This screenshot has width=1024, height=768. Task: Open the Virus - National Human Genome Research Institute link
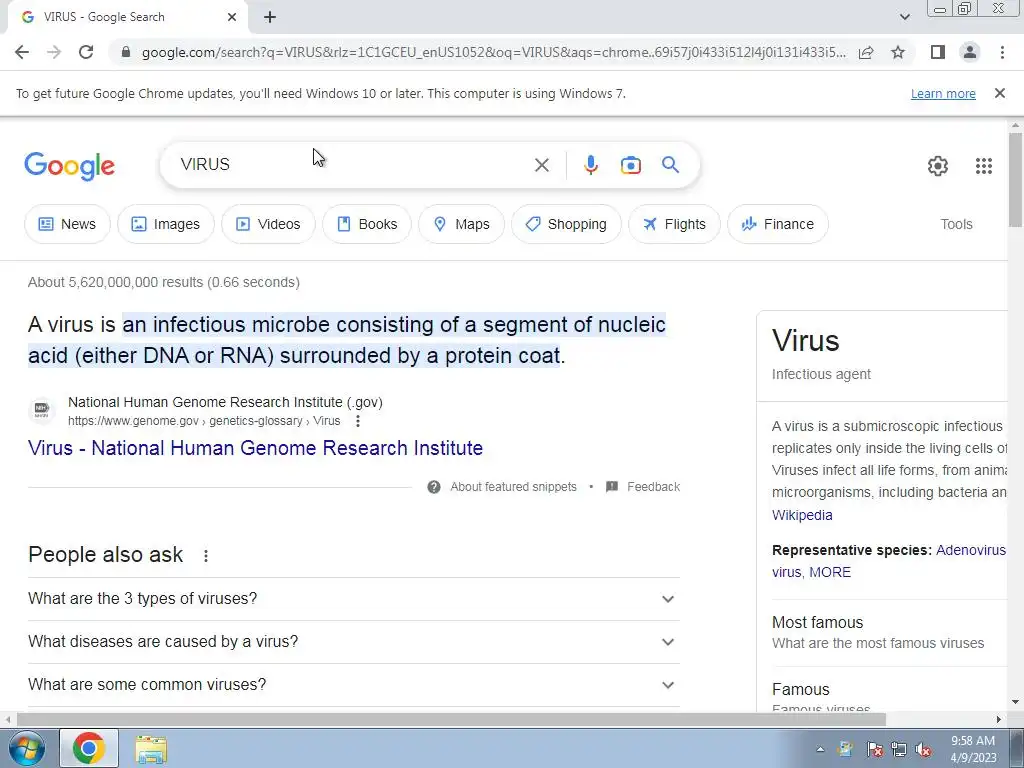coord(255,448)
